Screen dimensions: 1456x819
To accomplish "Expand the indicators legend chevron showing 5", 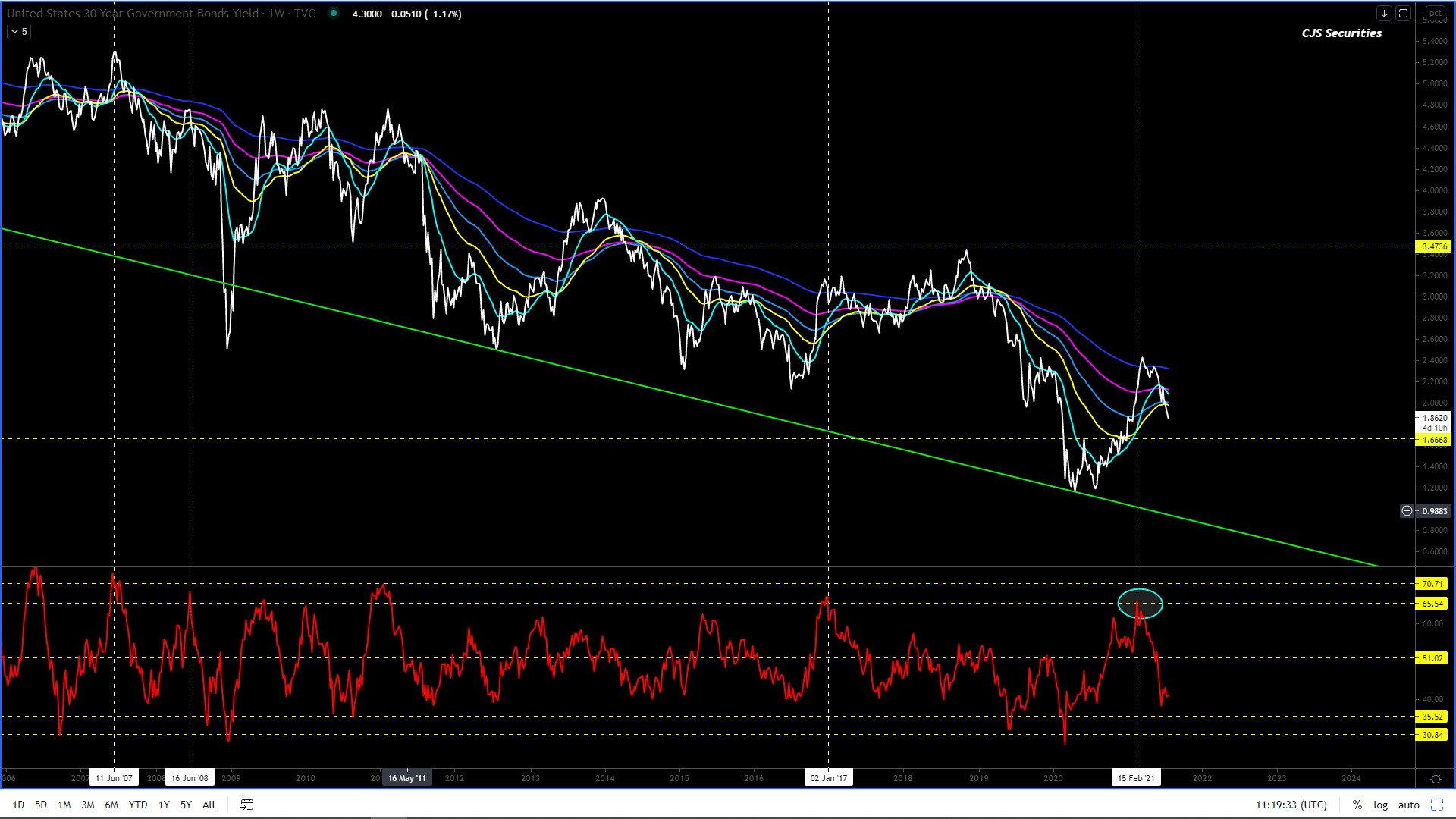I will click(x=19, y=32).
